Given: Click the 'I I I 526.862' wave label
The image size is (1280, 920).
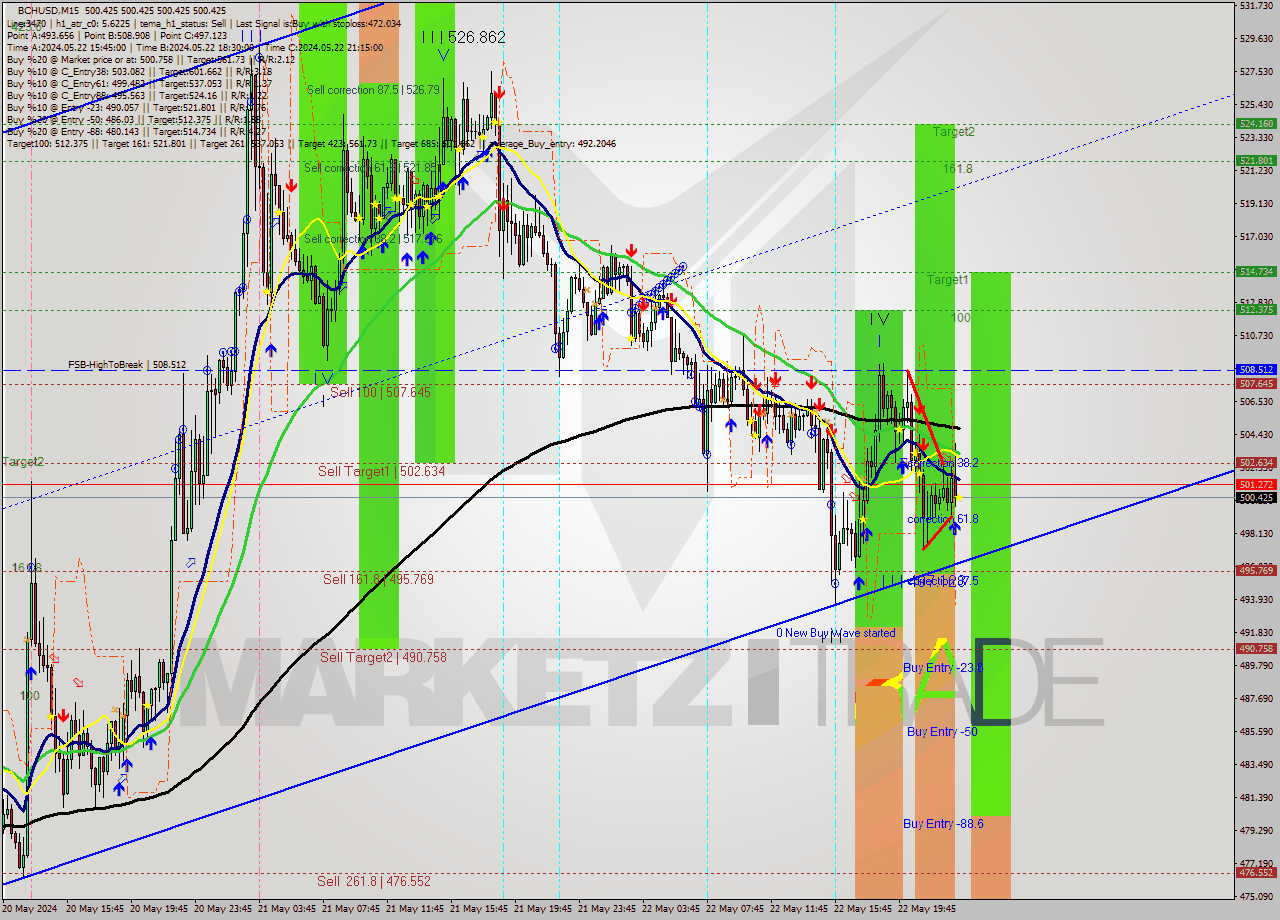Looking at the screenshot, I should tap(463, 37).
